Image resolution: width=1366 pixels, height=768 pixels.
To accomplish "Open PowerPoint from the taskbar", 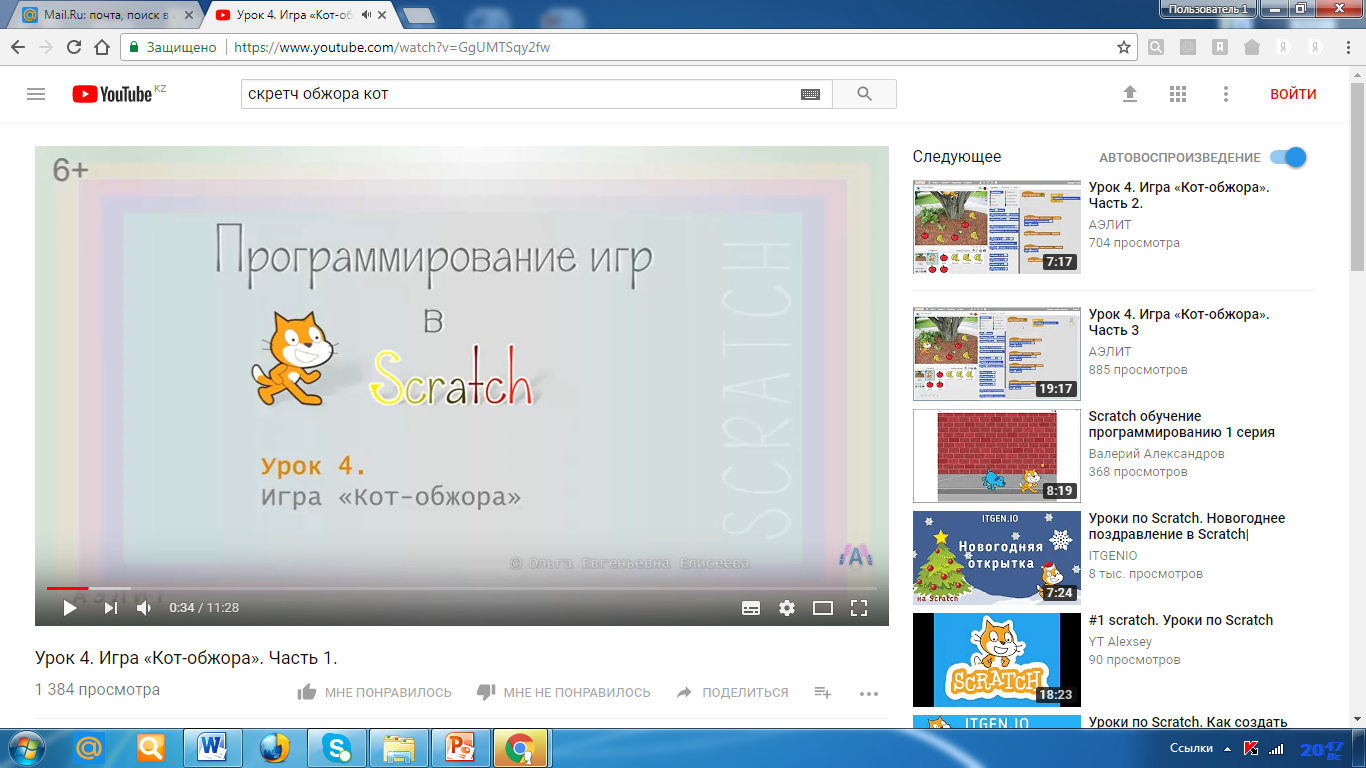I will pos(461,748).
